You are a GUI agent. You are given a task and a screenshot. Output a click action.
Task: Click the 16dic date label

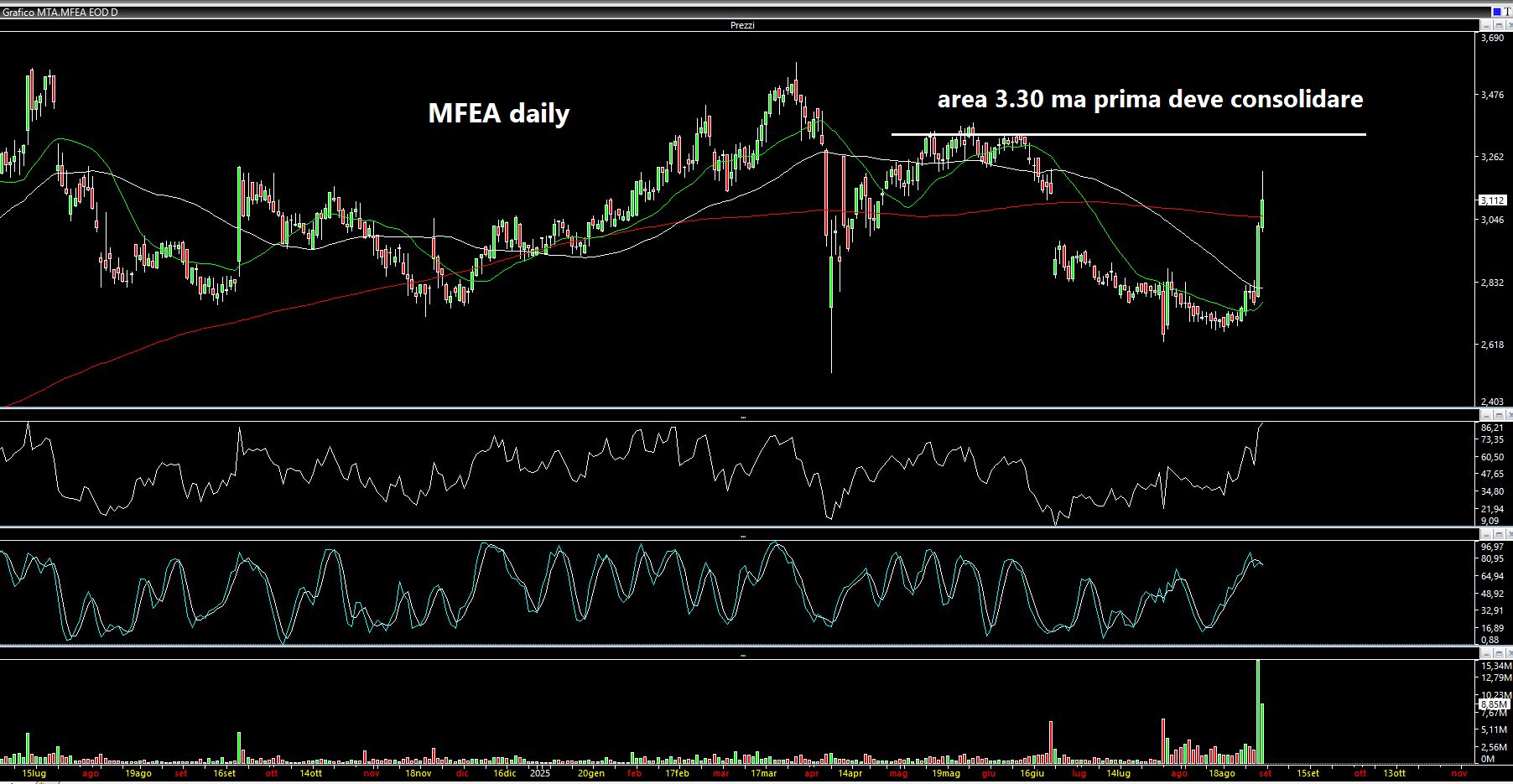point(504,773)
